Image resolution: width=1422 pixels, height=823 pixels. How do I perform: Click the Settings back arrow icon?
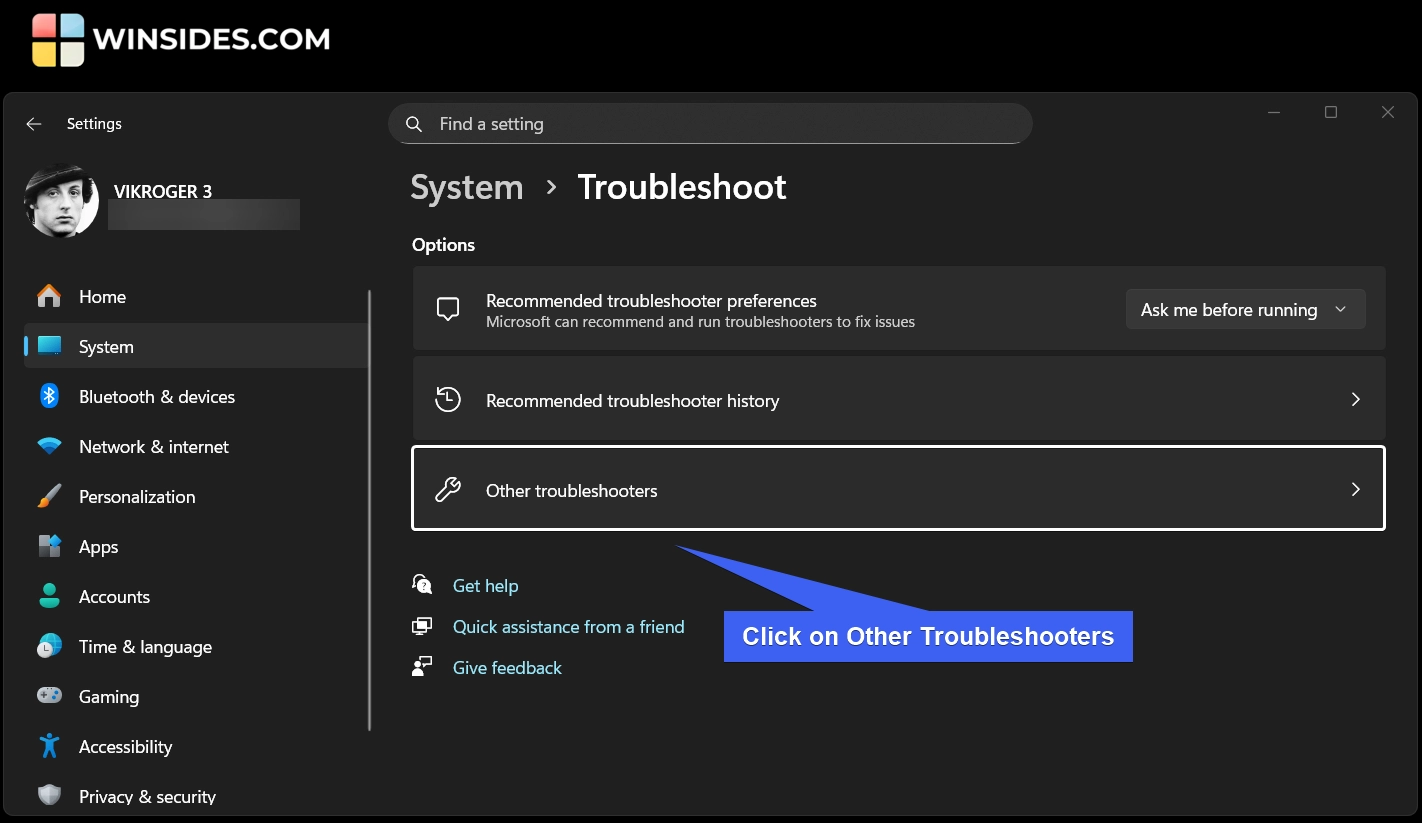coord(34,124)
